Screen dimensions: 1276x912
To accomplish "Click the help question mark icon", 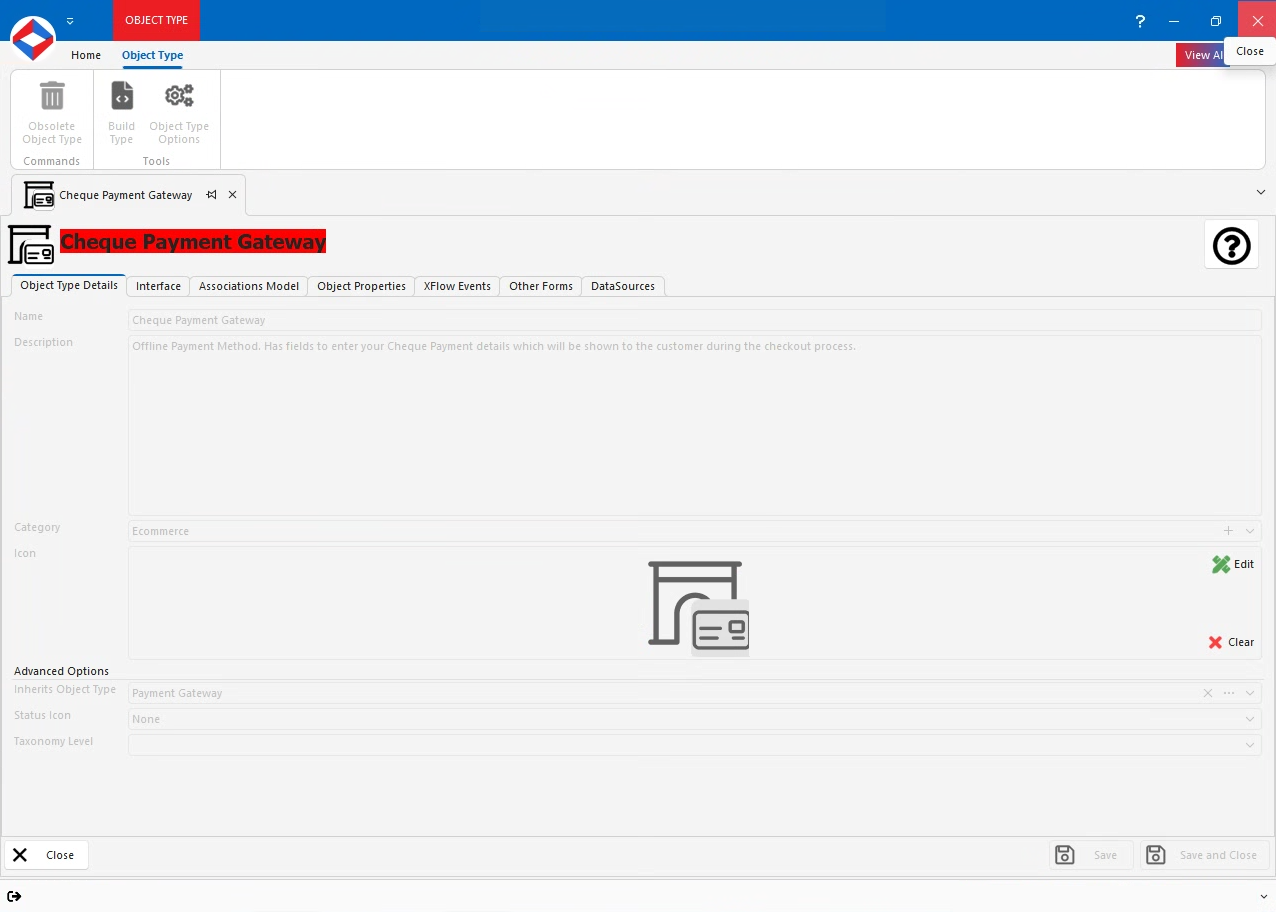I will [1231, 245].
